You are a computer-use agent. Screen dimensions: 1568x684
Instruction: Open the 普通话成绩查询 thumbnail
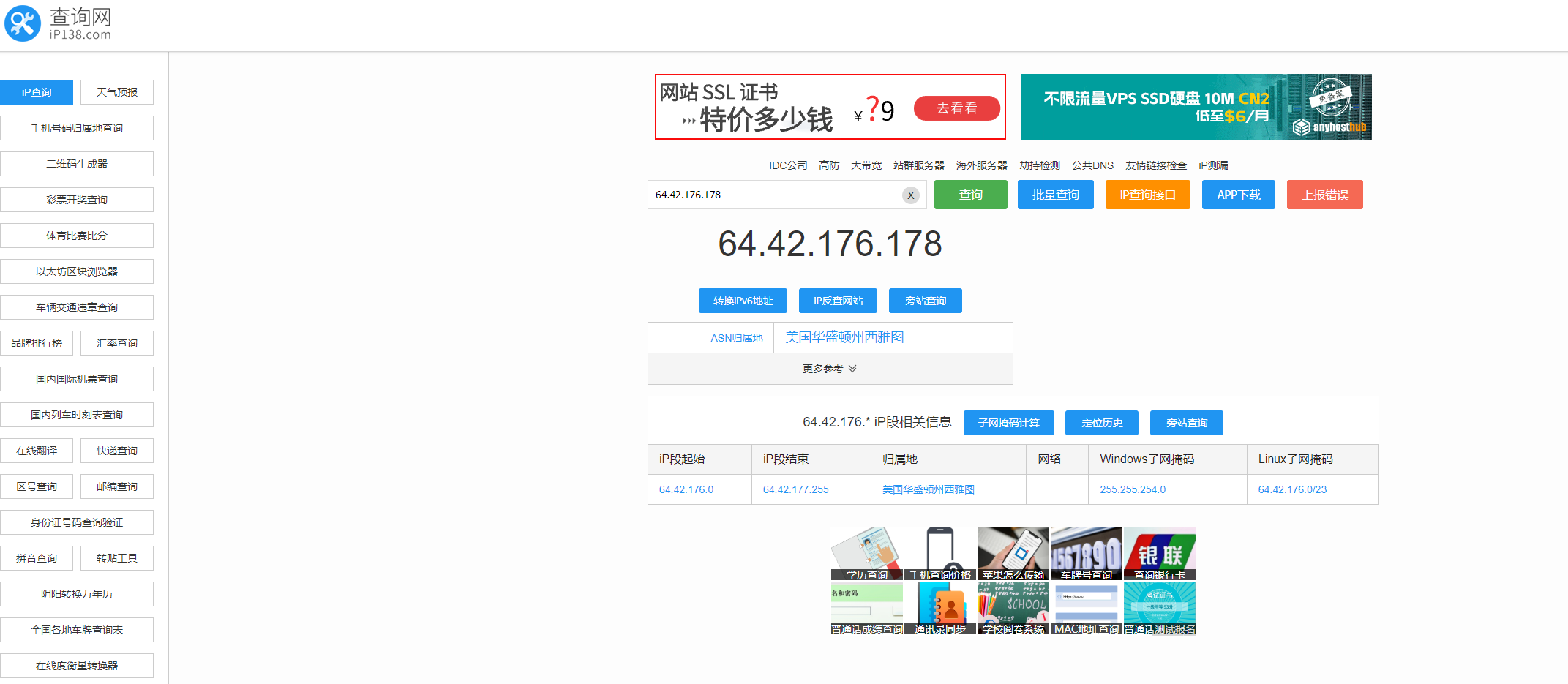[867, 608]
